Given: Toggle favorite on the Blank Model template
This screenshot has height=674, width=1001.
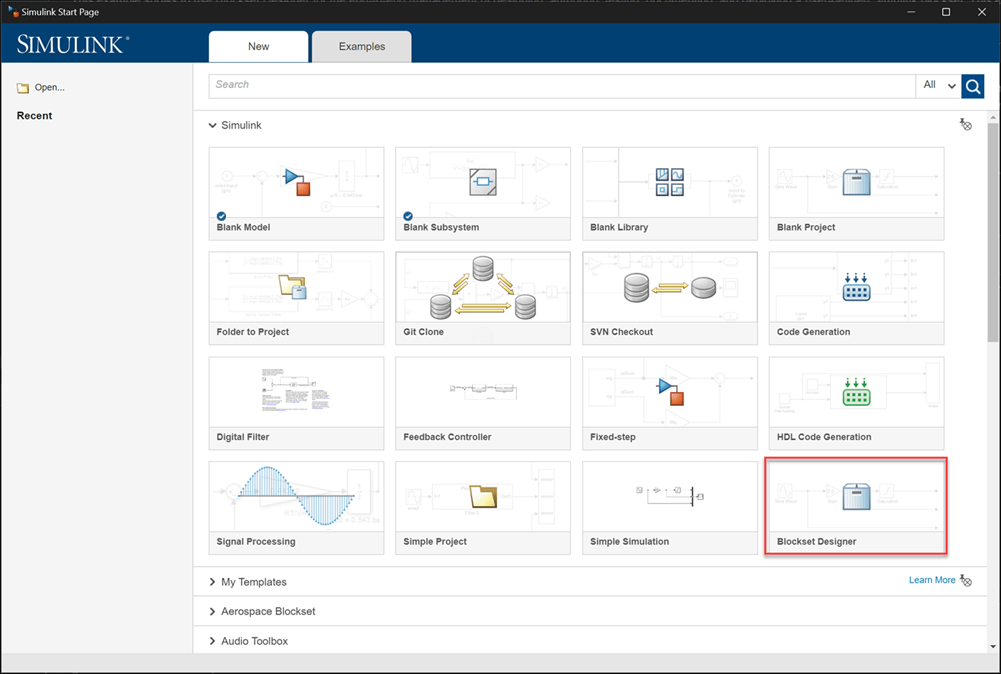Looking at the screenshot, I should click(x=221, y=215).
